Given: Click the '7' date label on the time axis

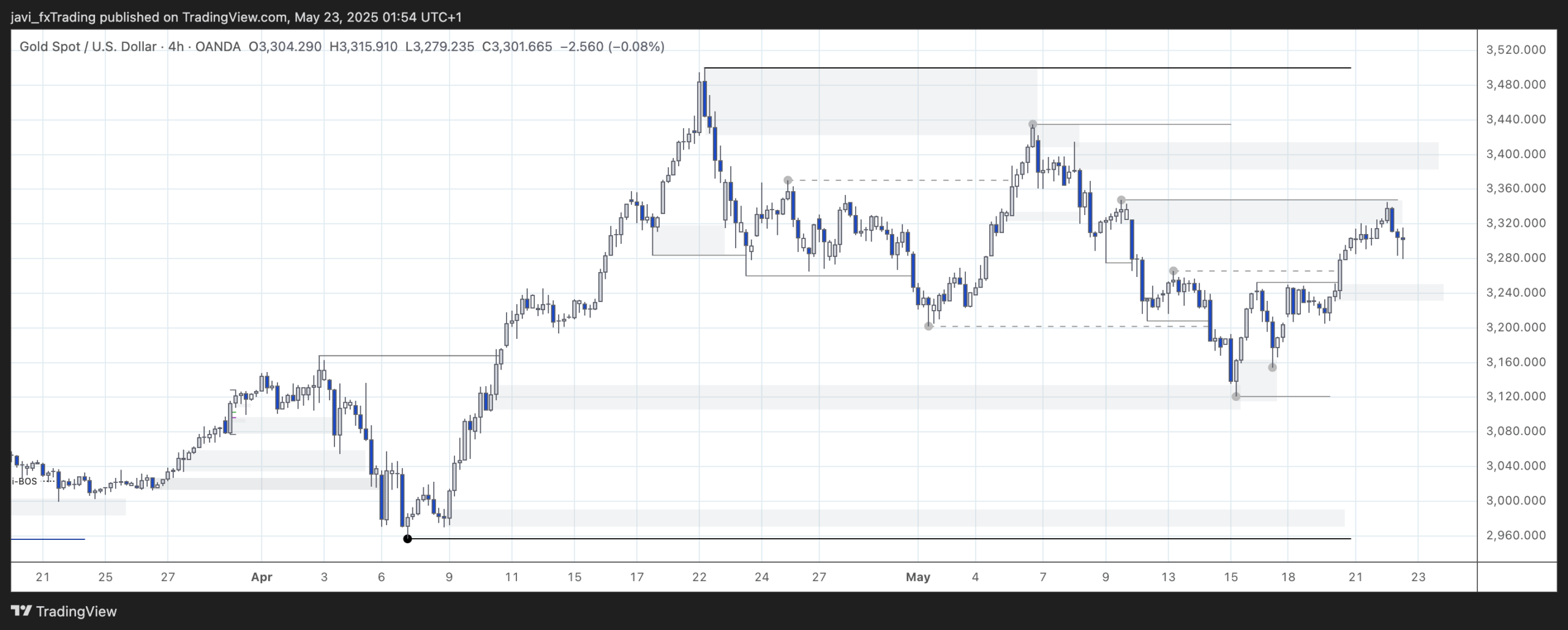Looking at the screenshot, I should pyautogui.click(x=1043, y=577).
